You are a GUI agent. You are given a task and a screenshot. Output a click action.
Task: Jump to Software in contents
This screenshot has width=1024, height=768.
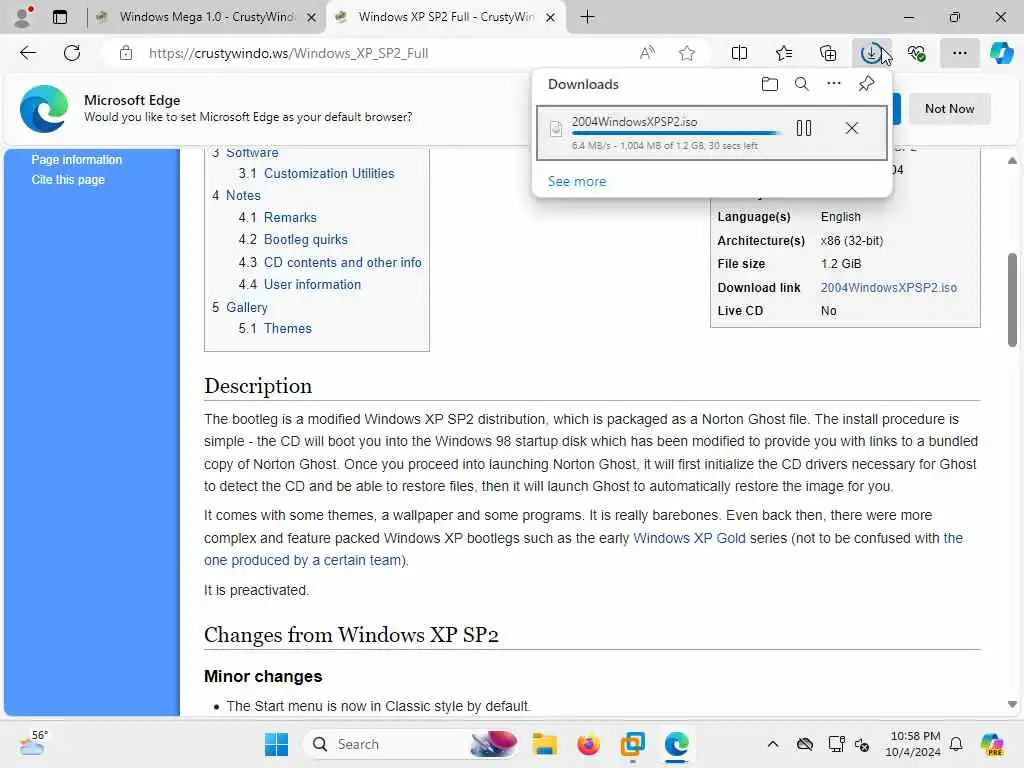252,152
